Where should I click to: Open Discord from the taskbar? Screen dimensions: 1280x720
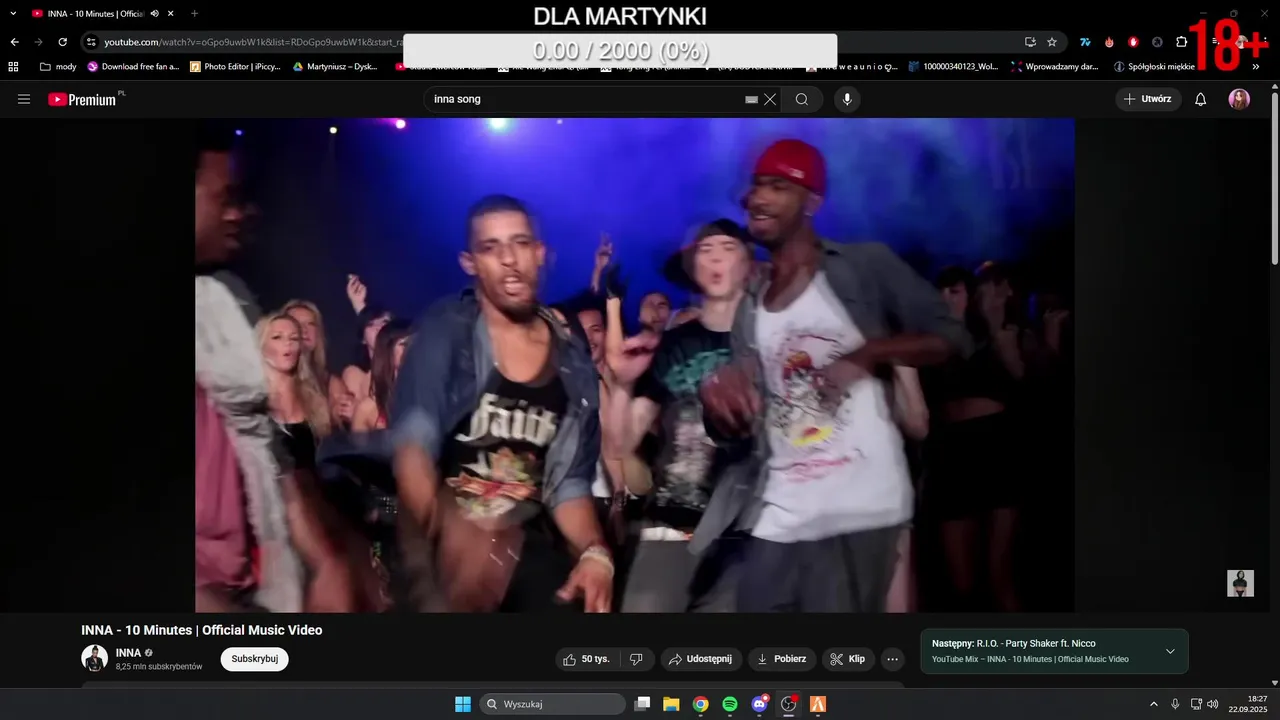coord(759,704)
